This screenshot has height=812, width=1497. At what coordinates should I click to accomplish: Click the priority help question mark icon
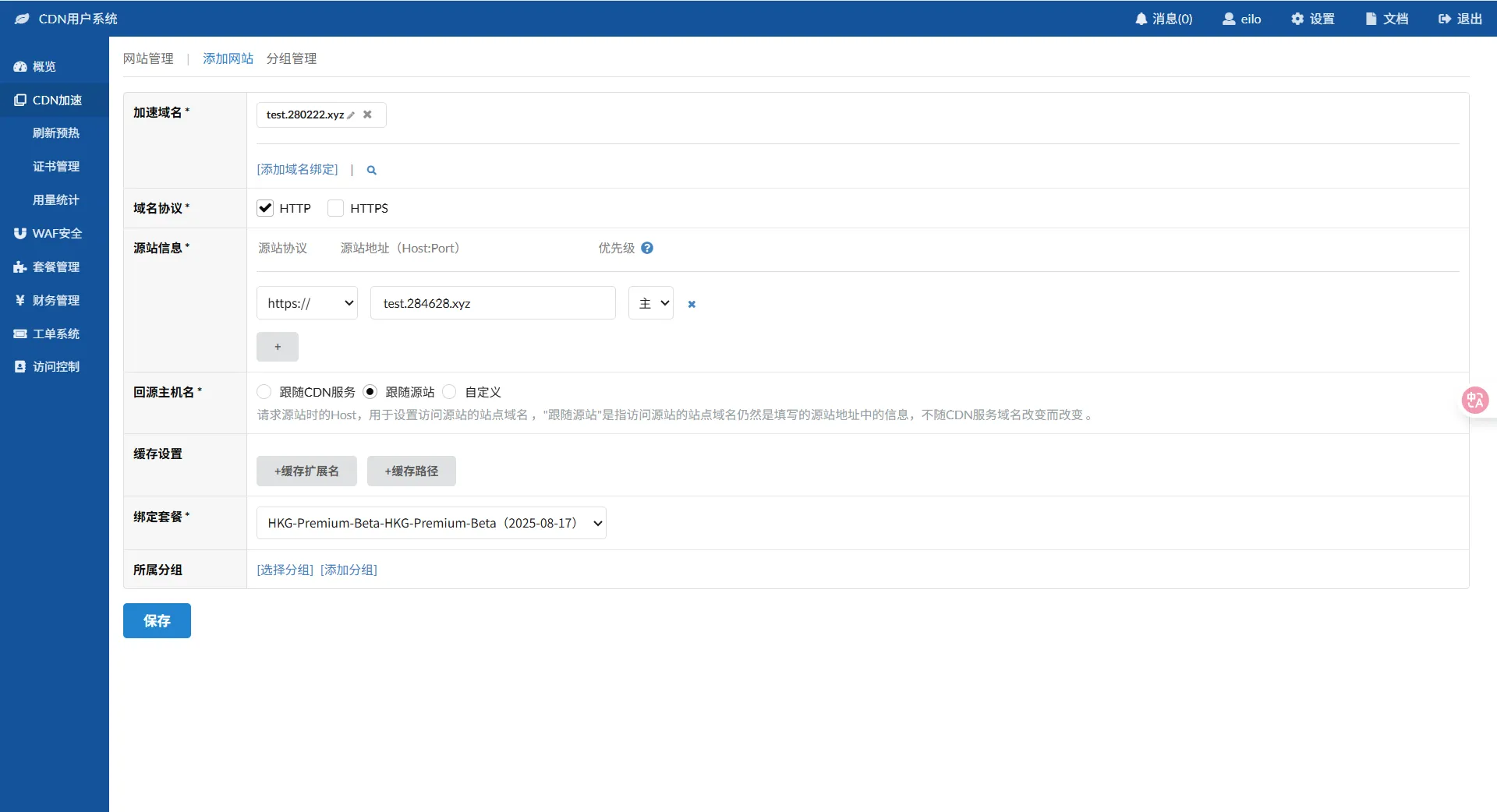coord(647,248)
